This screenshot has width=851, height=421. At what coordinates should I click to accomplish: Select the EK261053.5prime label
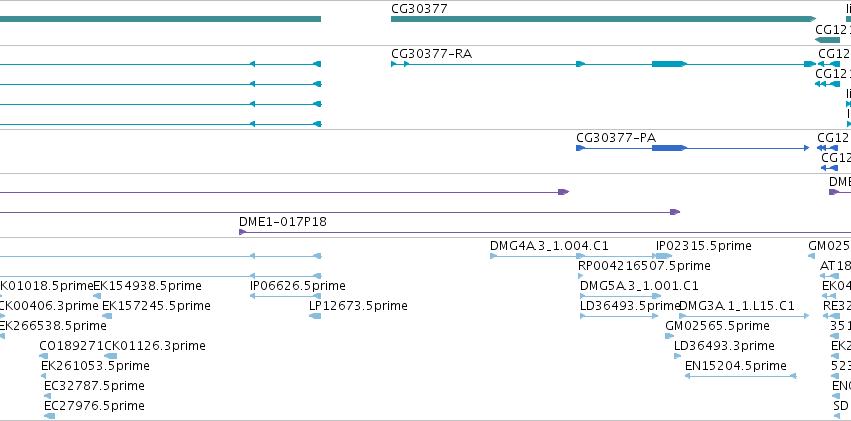coord(95,366)
